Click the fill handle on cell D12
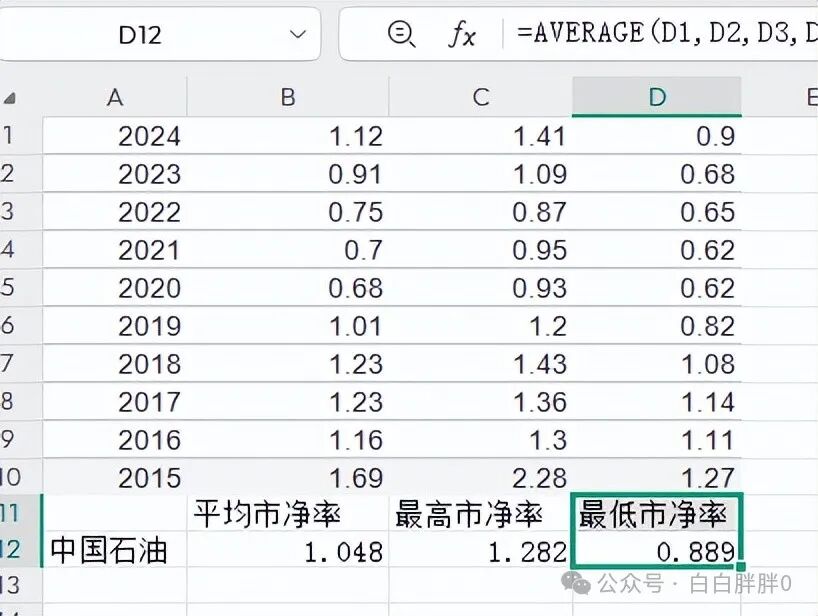The height and width of the screenshot is (616, 818). [x=741, y=566]
